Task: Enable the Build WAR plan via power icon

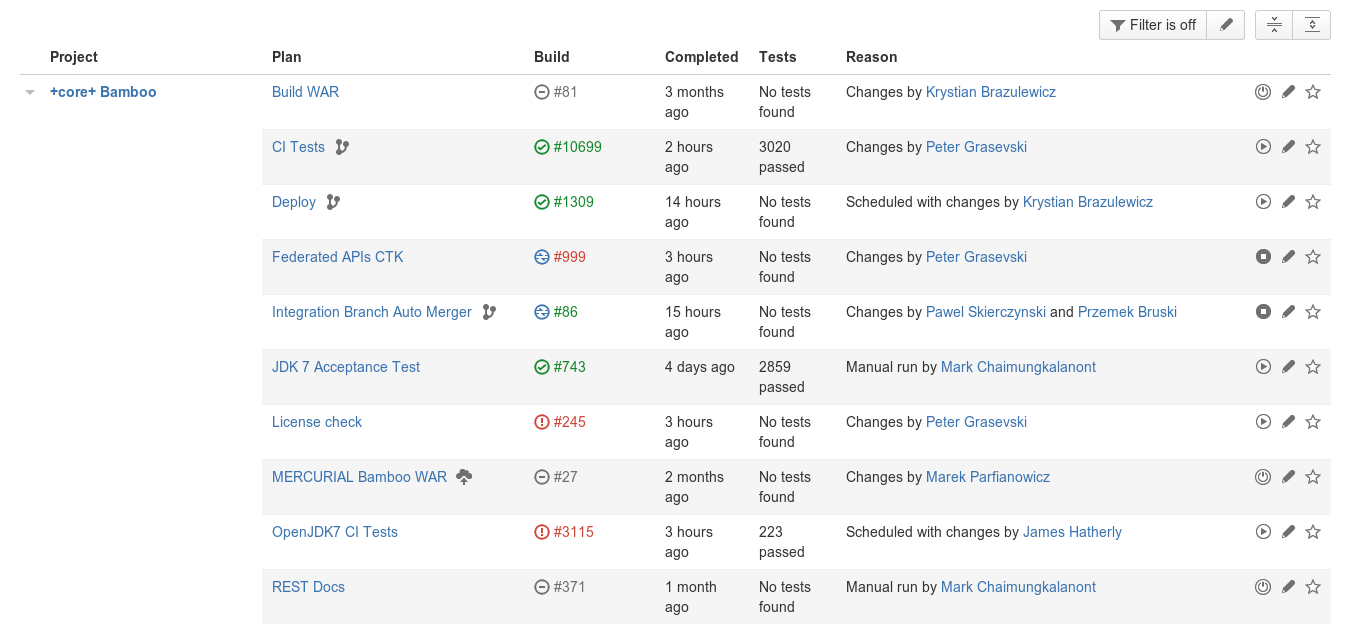Action: pos(1263,92)
